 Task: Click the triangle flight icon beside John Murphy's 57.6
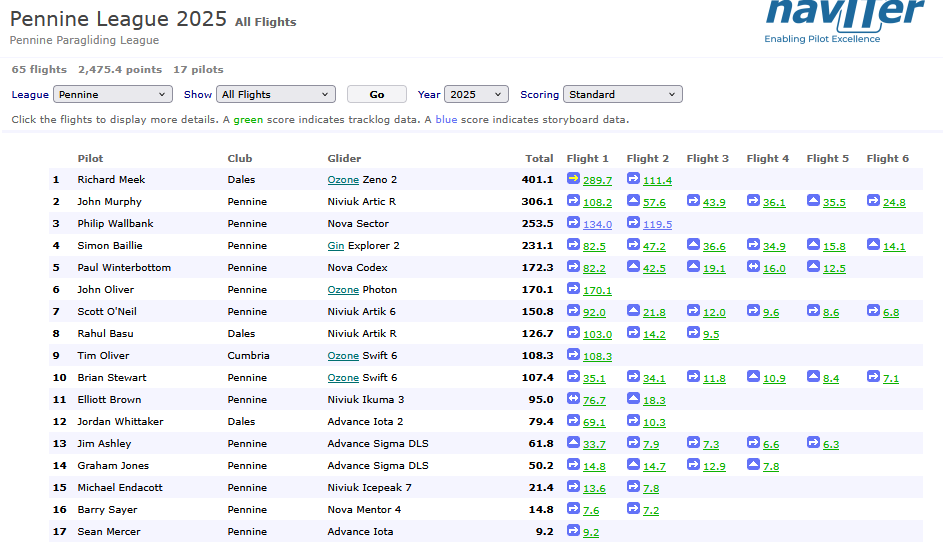(633, 201)
